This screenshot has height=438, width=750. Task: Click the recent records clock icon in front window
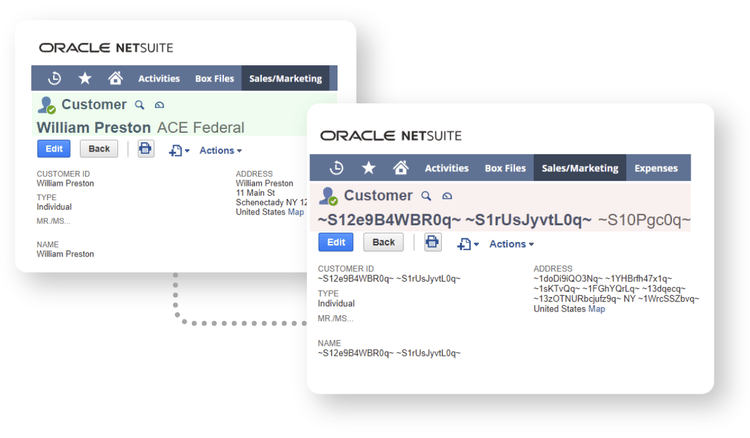coord(336,168)
